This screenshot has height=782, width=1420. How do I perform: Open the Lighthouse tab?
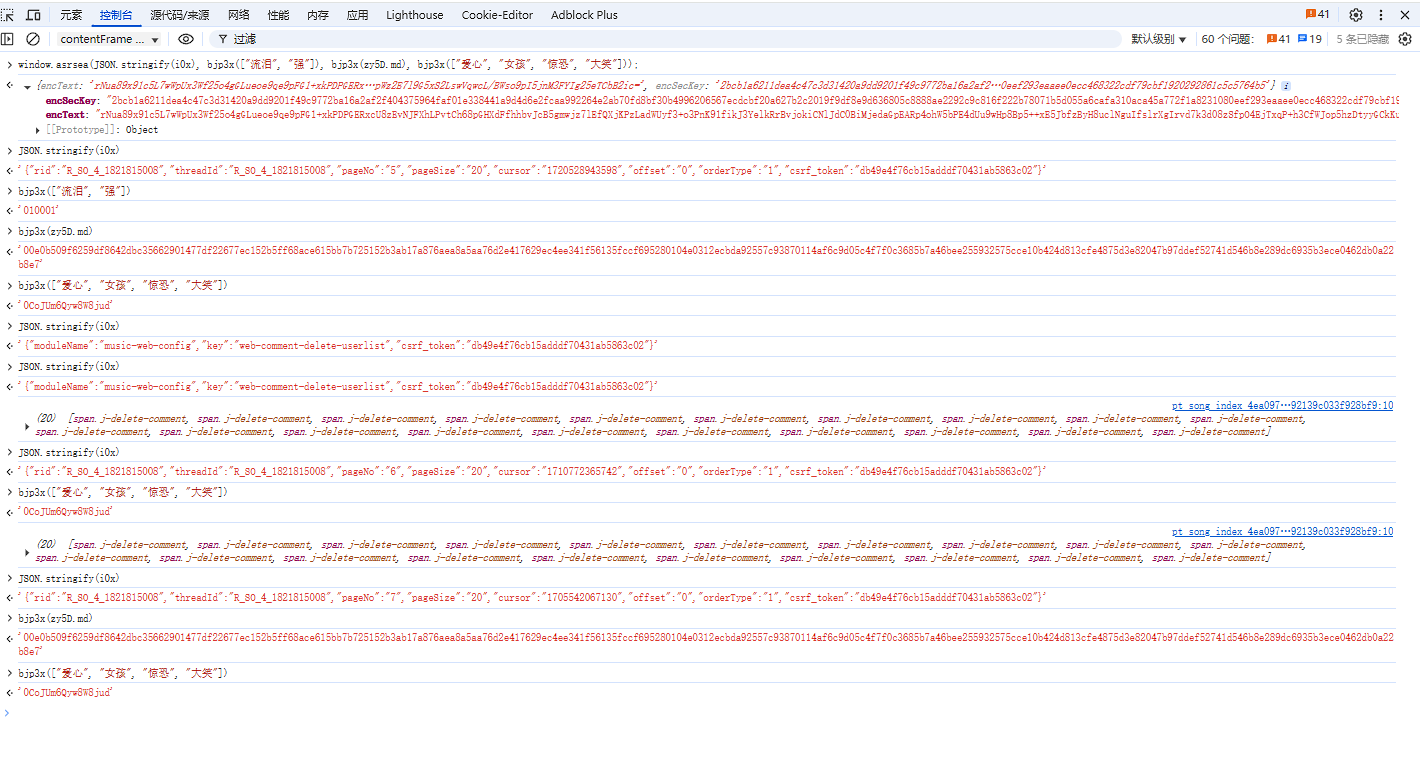coord(415,15)
